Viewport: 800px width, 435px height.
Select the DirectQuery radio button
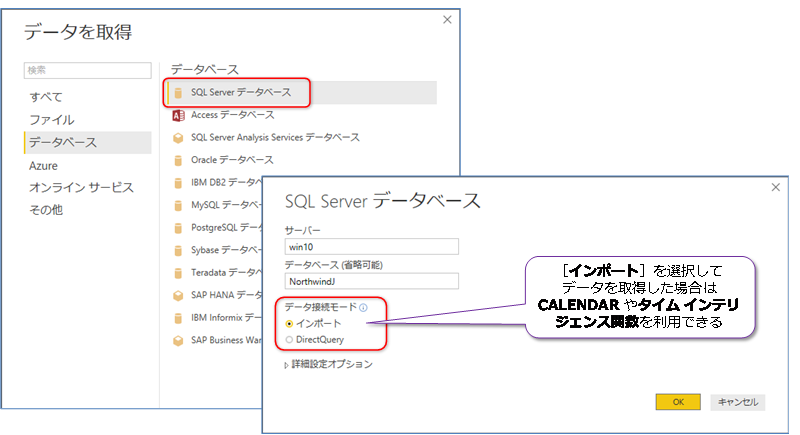289,340
